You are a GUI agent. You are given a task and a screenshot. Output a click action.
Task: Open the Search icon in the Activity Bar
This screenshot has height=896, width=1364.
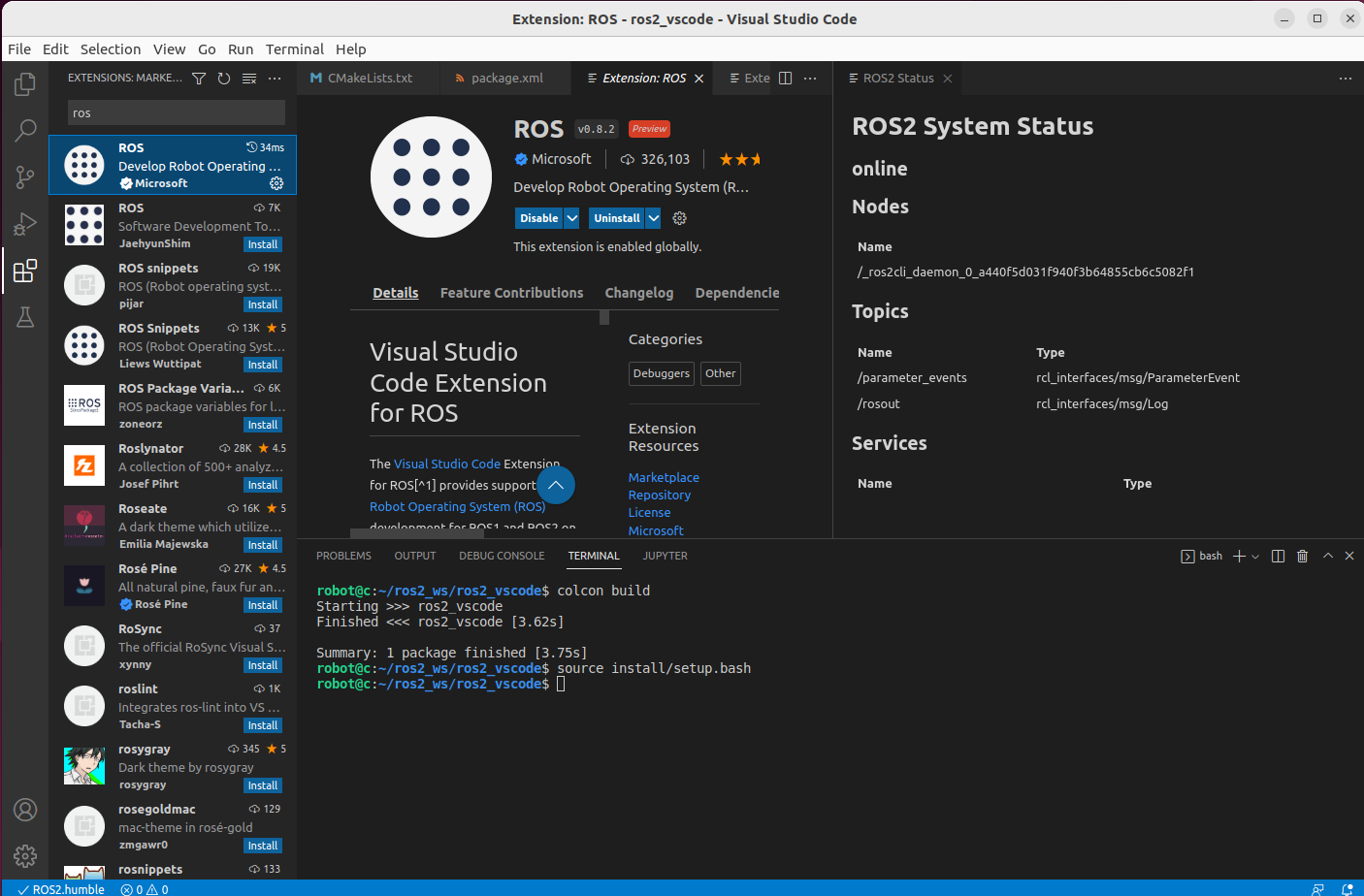(24, 130)
